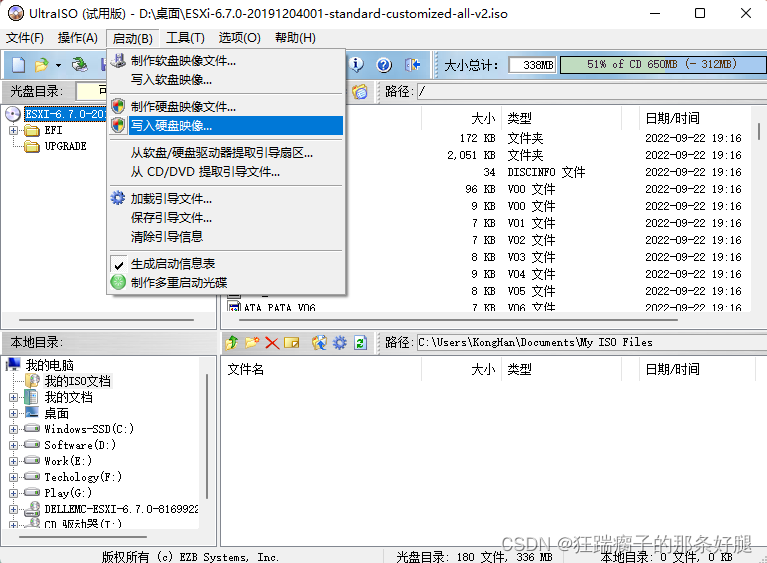Select the DISCINFO 文件 type cell
767x563 pixels.
[546, 172]
